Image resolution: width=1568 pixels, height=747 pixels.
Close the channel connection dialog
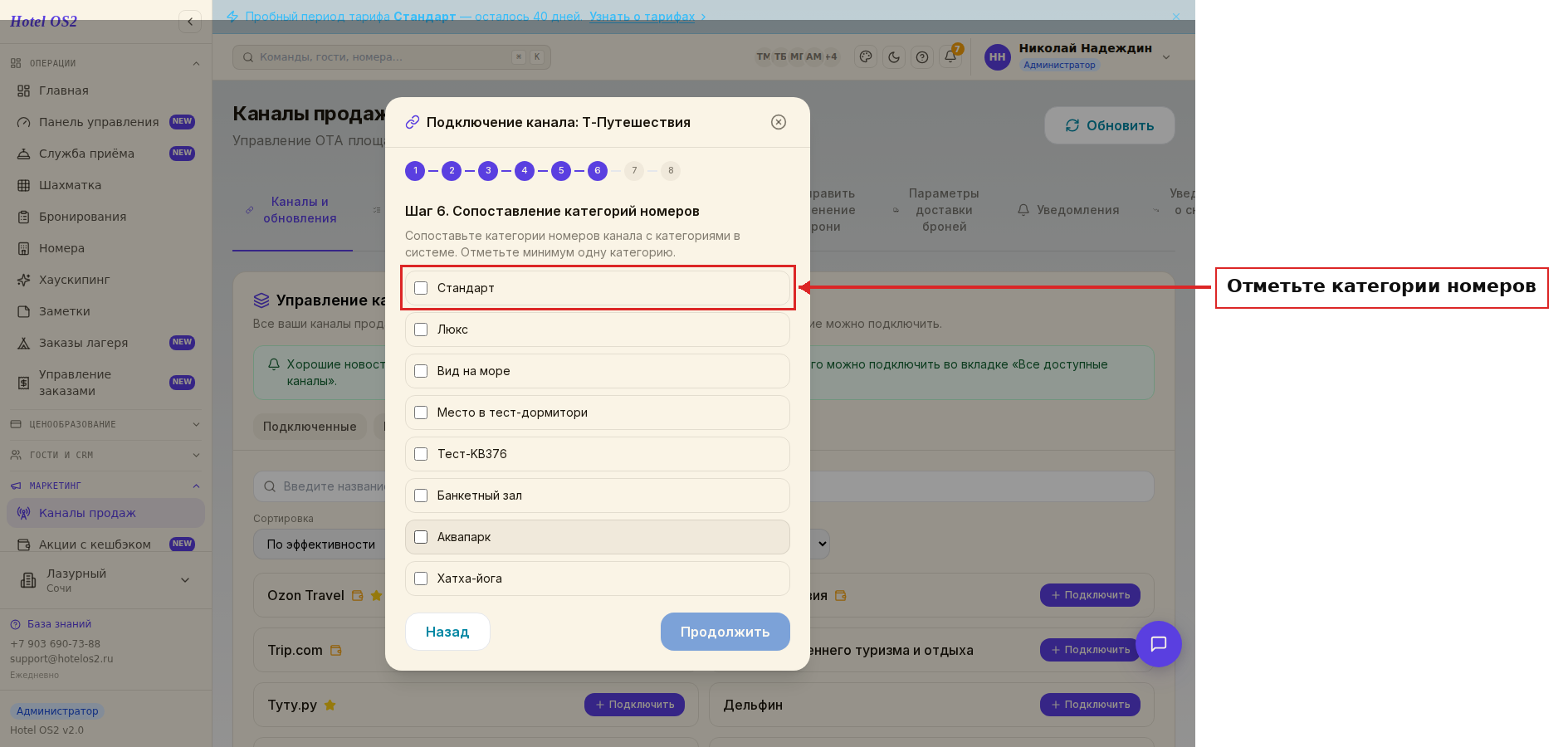[x=779, y=122]
